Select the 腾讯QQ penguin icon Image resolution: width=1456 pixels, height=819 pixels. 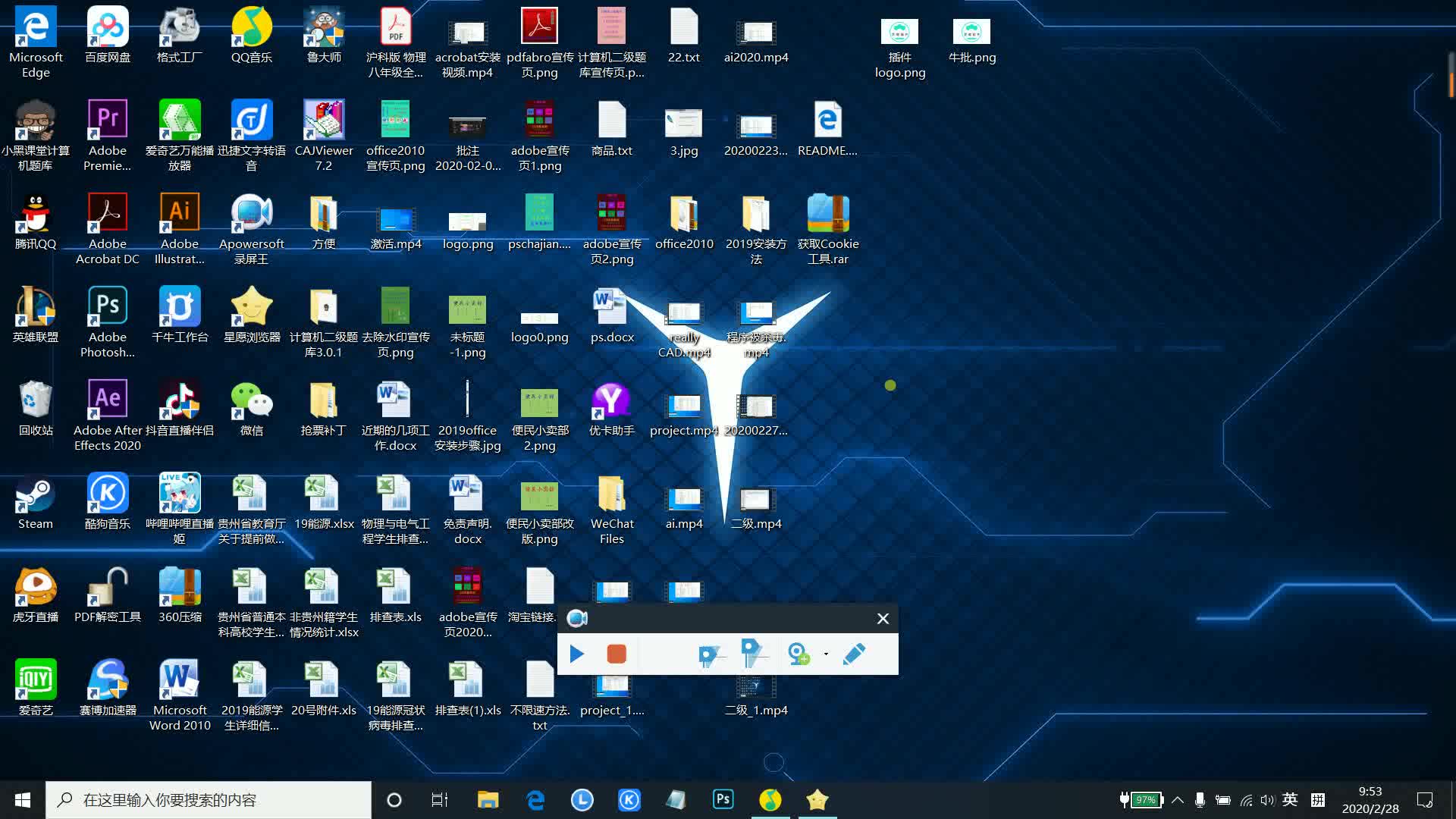[36, 221]
